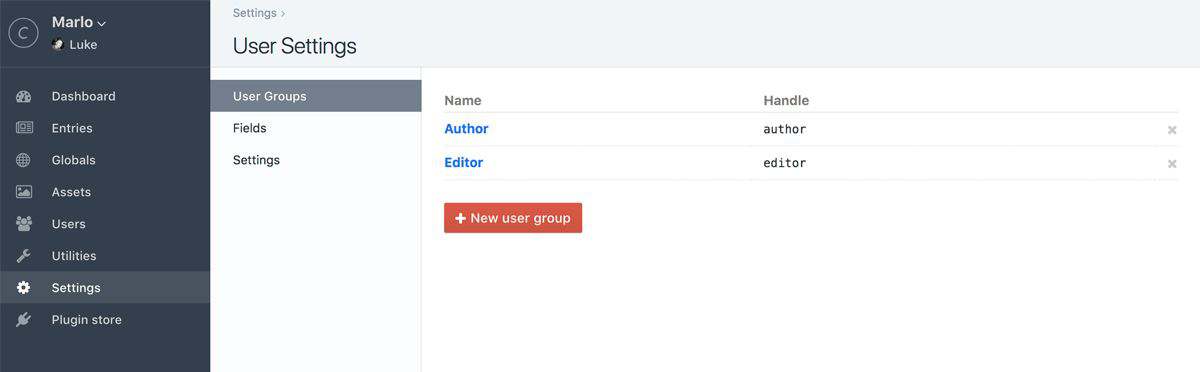Open the Editor group link
Image resolution: width=1200 pixels, height=372 pixels.
pos(463,162)
